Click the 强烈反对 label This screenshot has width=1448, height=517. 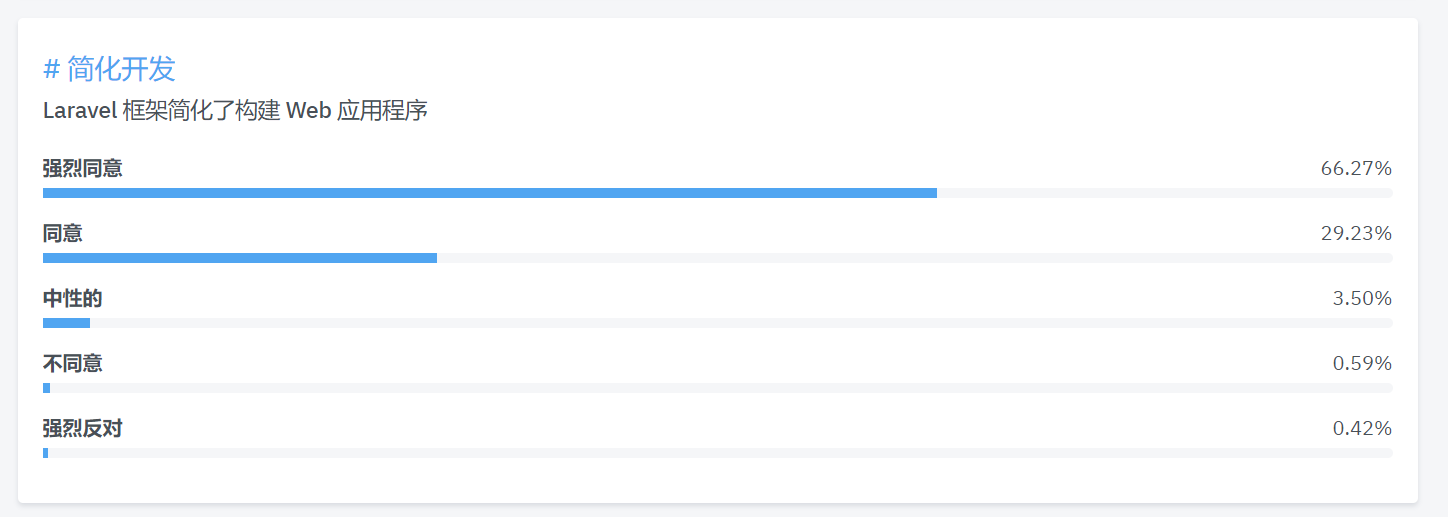pos(83,428)
